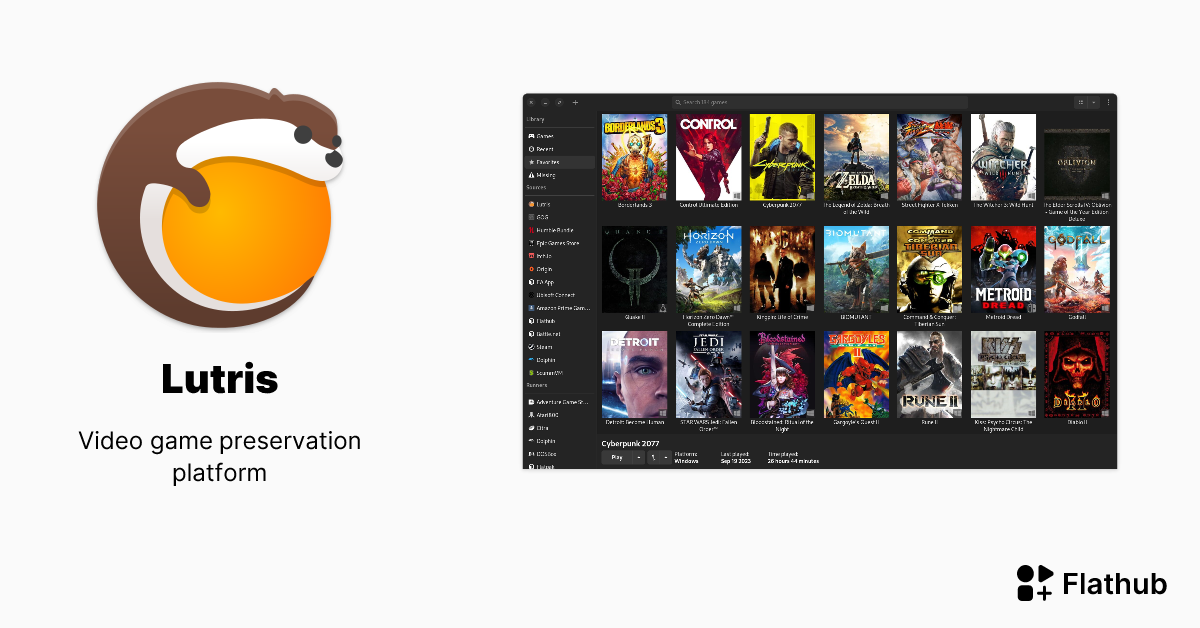This screenshot has width=1200, height=628.
Task: Select the Quake II cover
Action: coord(634,269)
